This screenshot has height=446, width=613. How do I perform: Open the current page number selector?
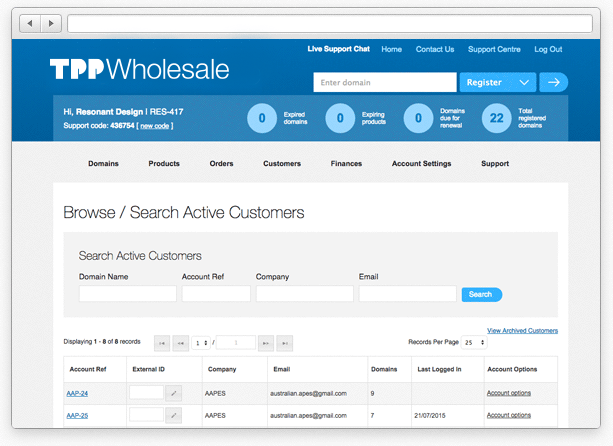(x=201, y=342)
